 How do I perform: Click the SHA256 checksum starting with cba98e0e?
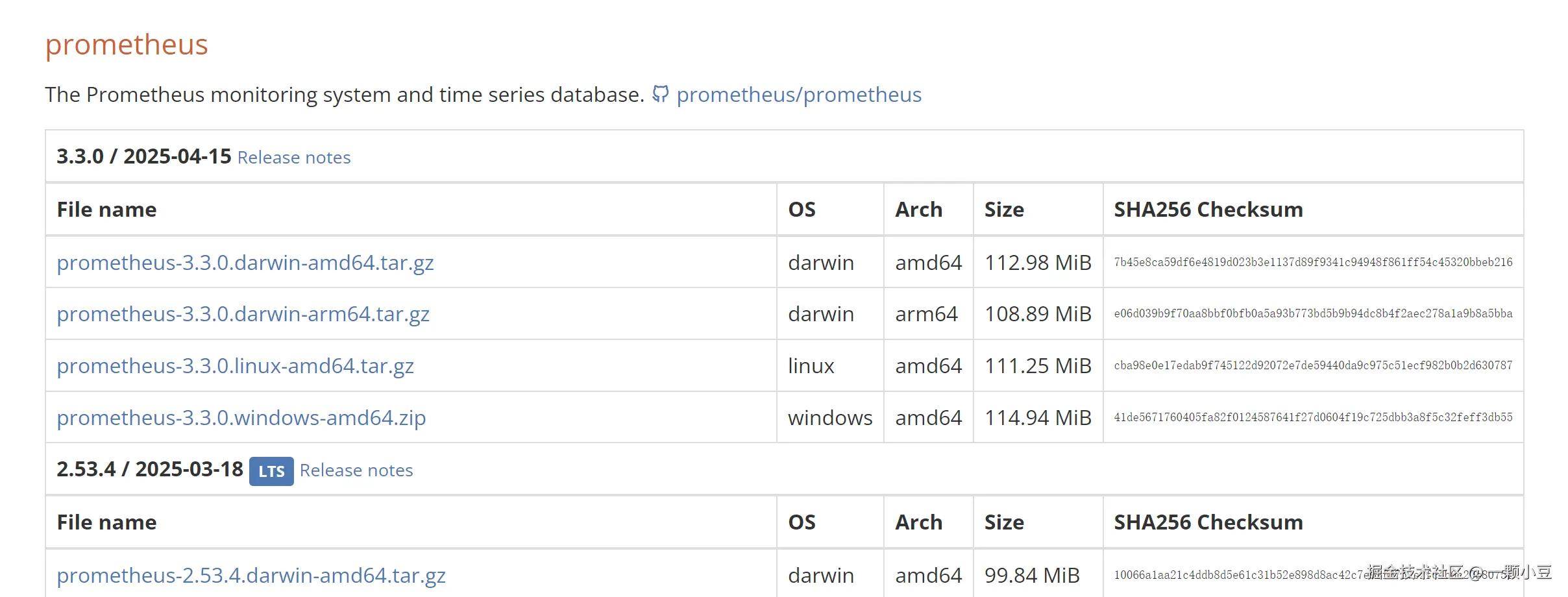pyautogui.click(x=1313, y=366)
